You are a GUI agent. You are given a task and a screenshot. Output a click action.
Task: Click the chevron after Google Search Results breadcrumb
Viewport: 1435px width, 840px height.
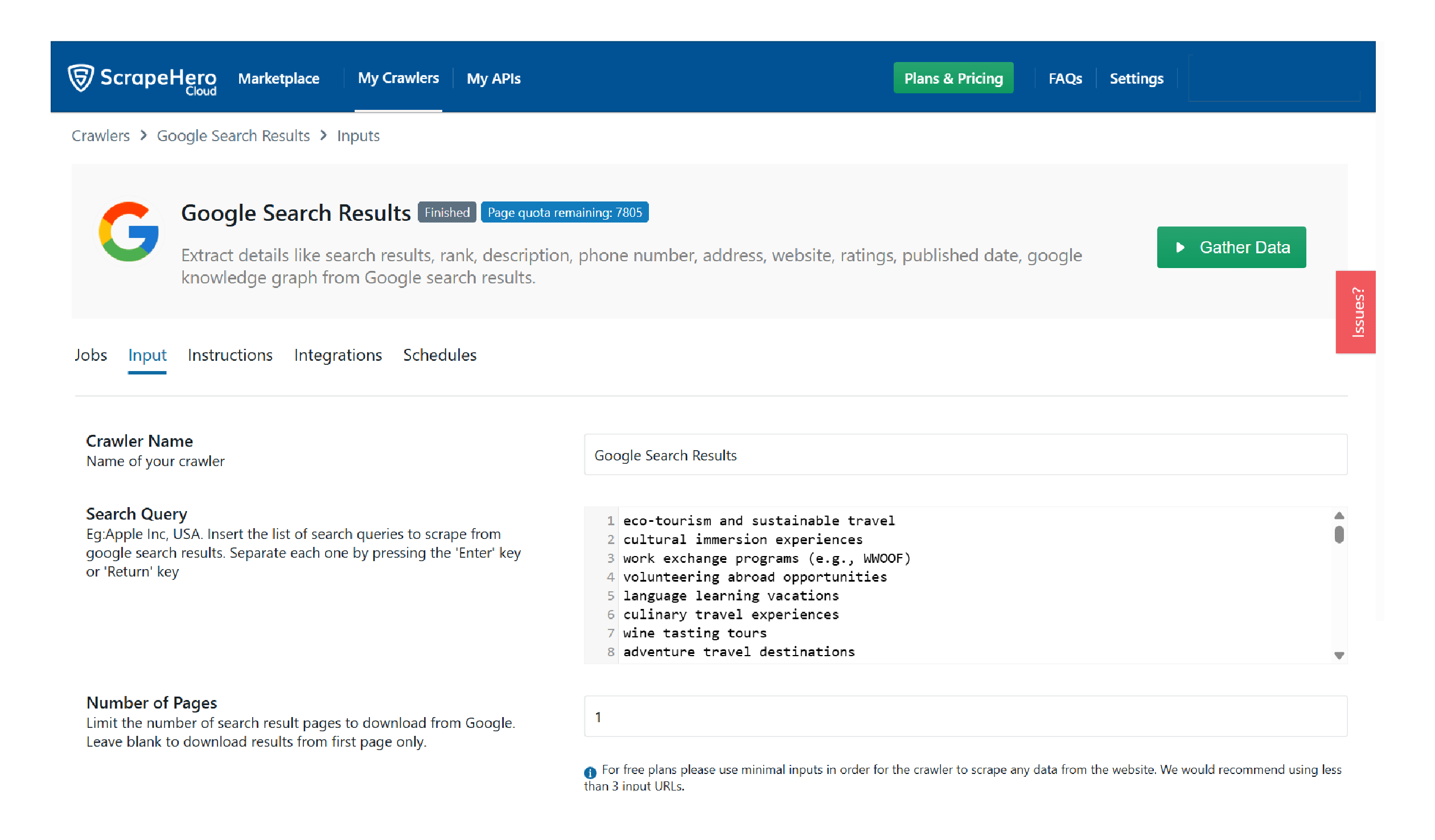323,135
